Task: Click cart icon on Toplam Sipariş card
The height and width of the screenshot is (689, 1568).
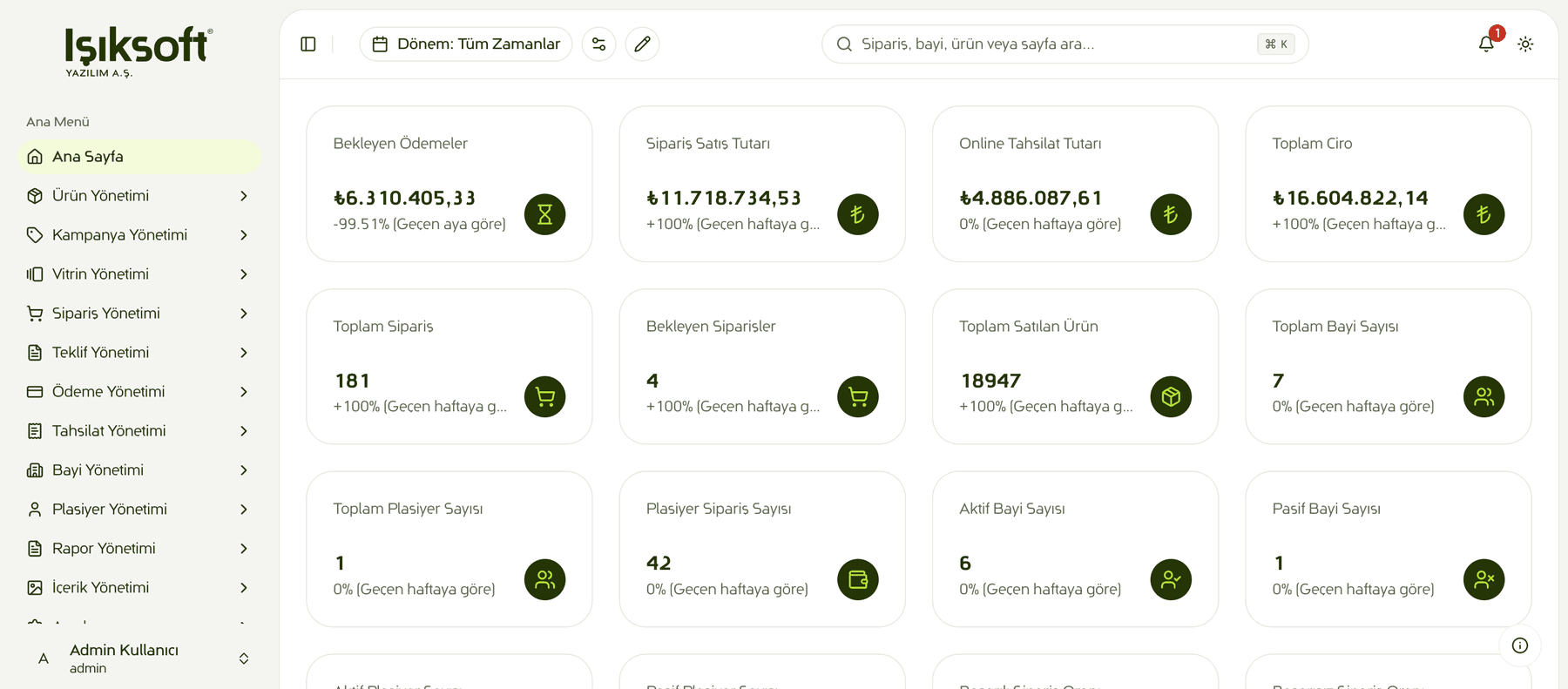Action: 545,397
